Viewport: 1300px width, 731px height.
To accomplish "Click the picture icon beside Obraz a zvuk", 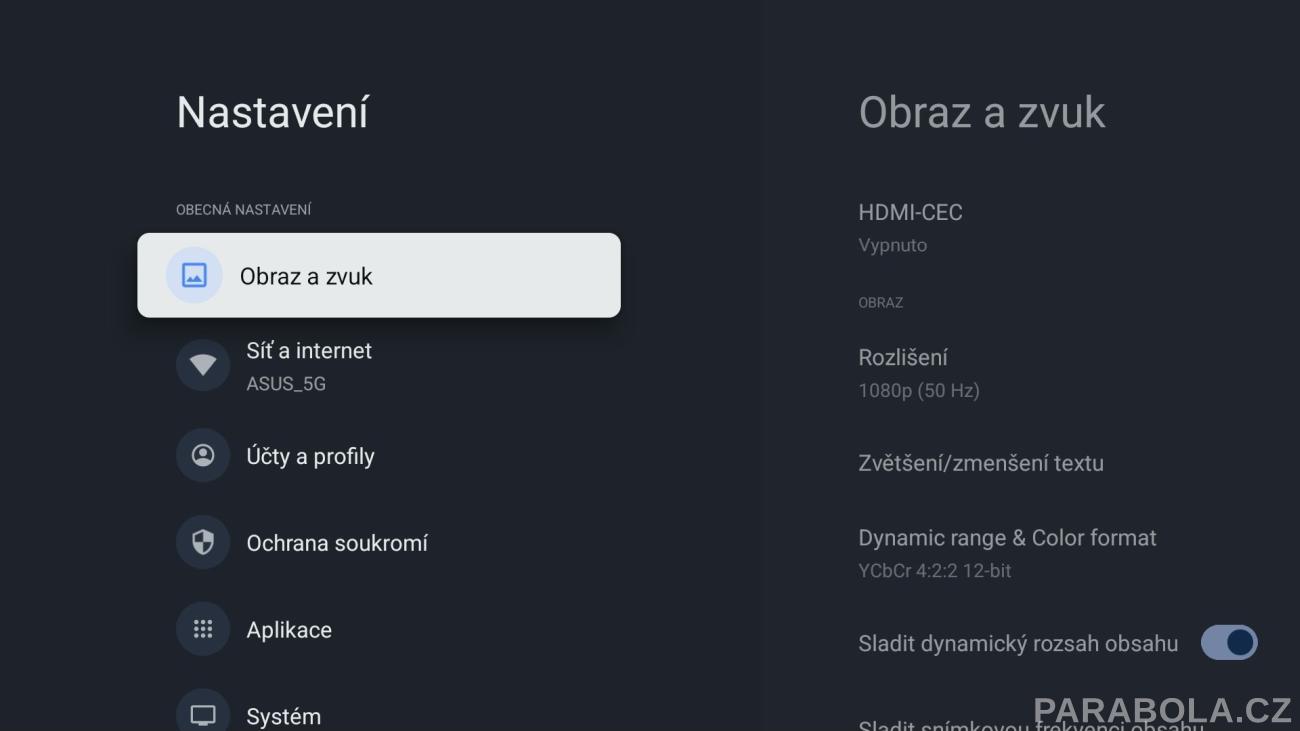I will coord(194,275).
